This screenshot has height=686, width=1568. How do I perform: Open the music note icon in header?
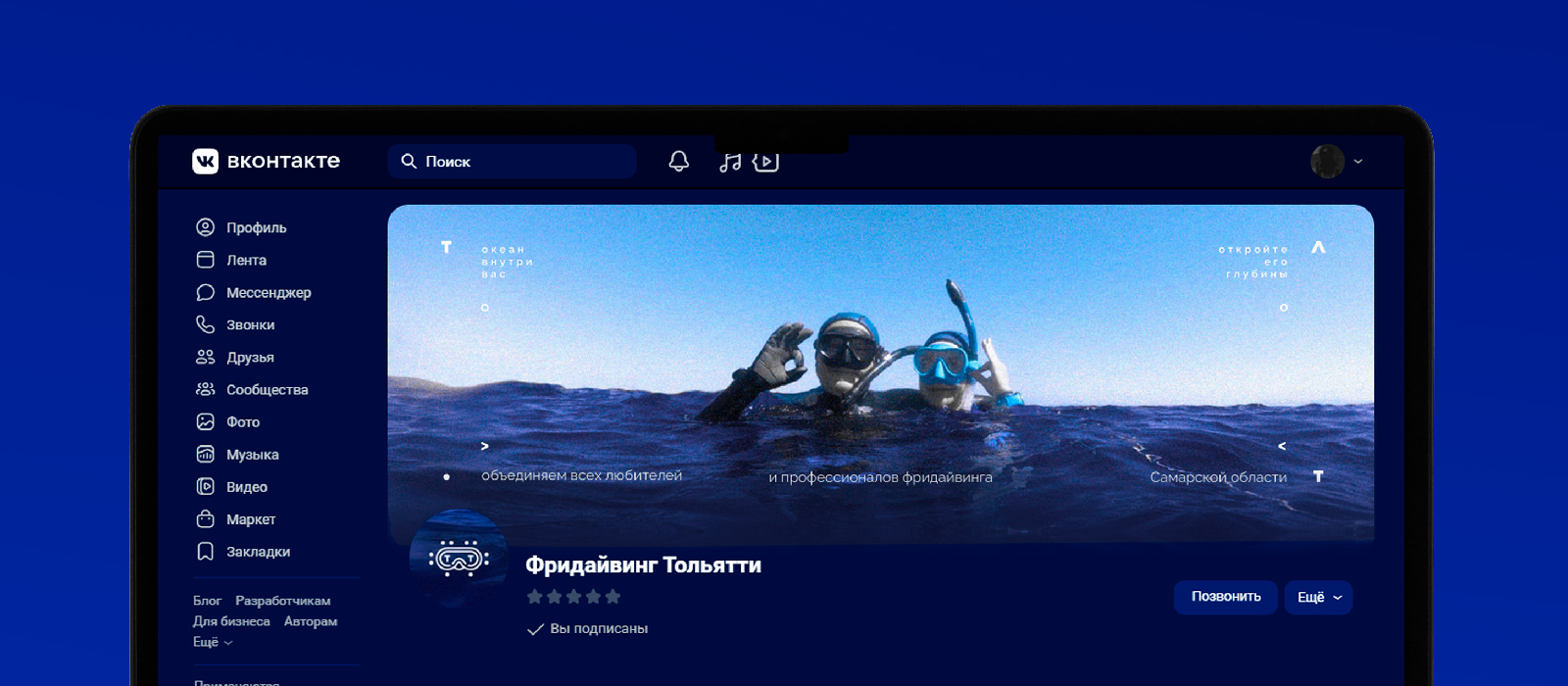pos(730,162)
